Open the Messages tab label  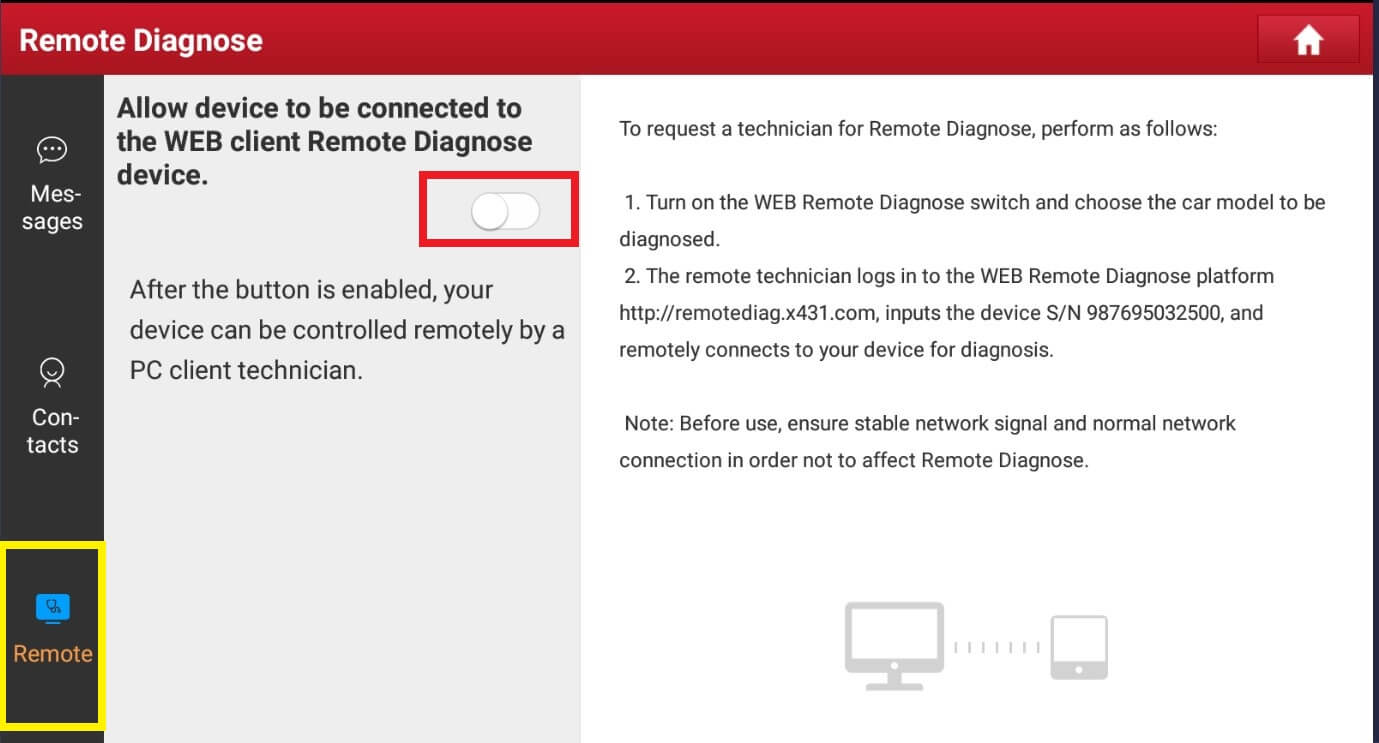[x=52, y=208]
